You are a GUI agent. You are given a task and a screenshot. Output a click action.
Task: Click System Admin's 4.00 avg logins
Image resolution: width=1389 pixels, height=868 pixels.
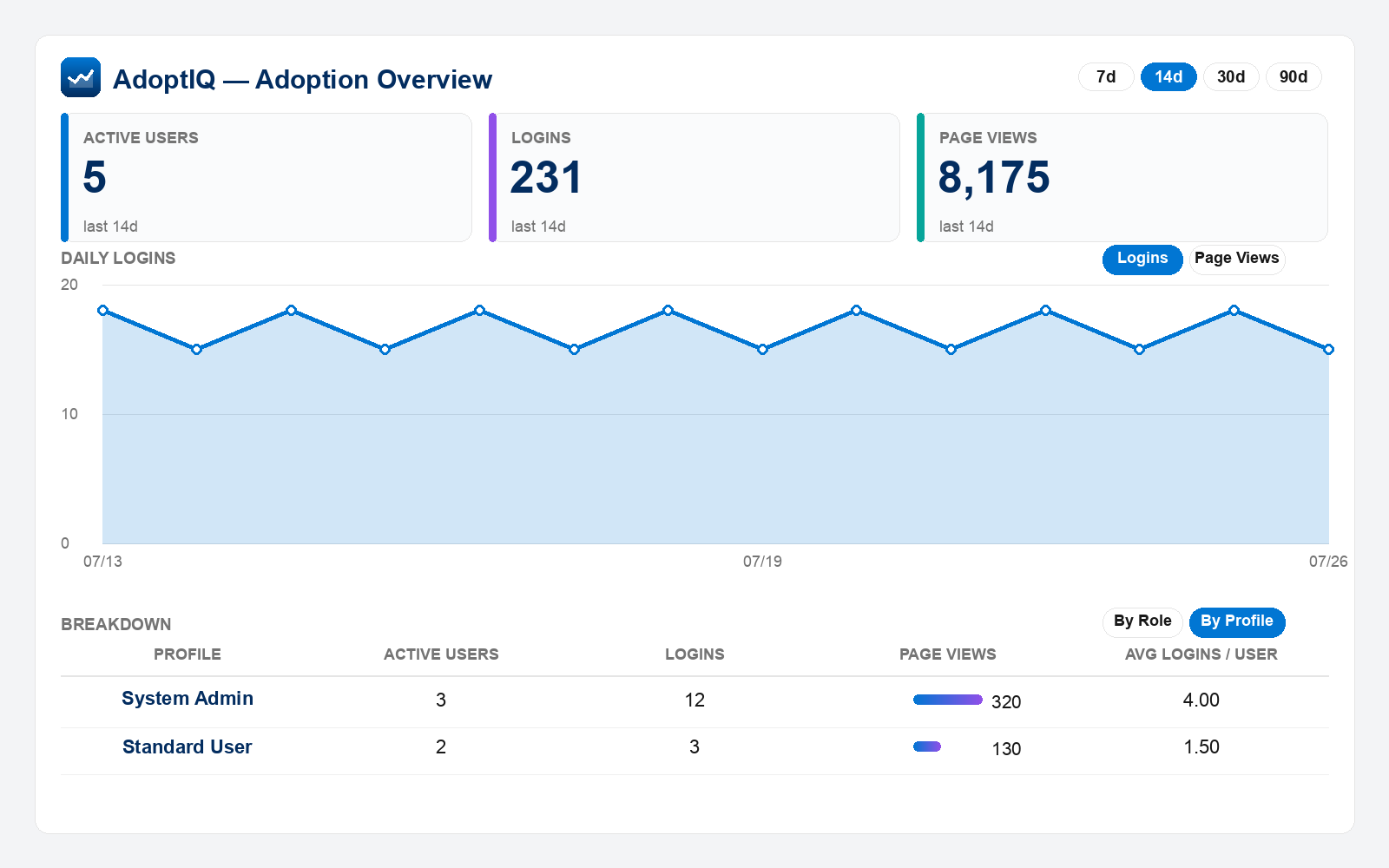1201,700
